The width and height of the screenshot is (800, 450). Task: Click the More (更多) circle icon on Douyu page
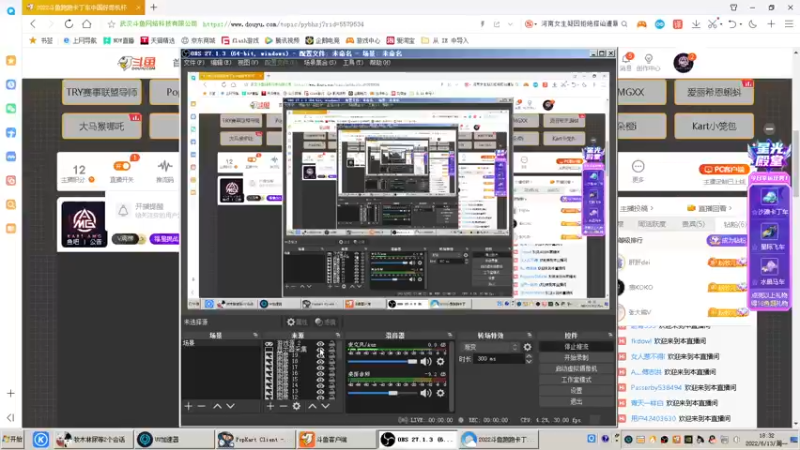tap(638, 167)
